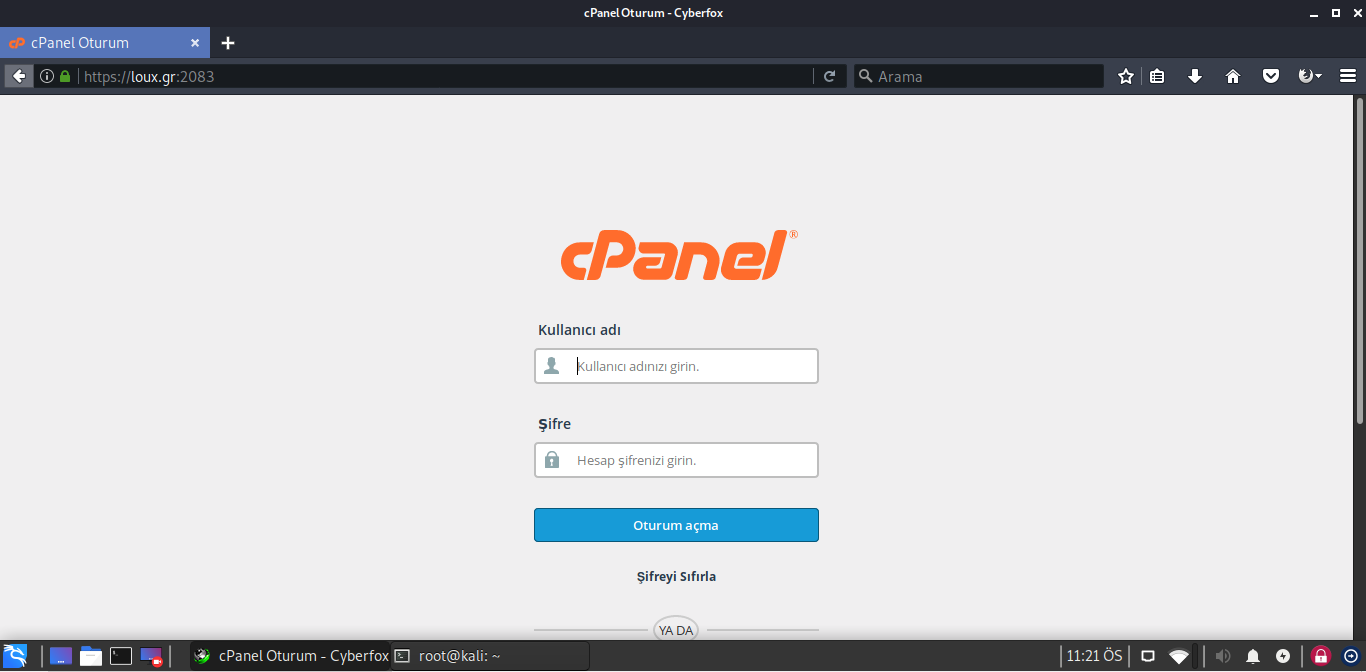The width and height of the screenshot is (1366, 672).
Task: Launch the file manager from panel
Action: point(91,656)
